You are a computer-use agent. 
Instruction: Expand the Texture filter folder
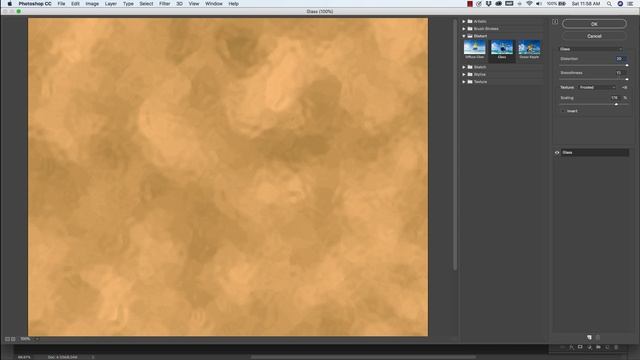pyautogui.click(x=464, y=82)
